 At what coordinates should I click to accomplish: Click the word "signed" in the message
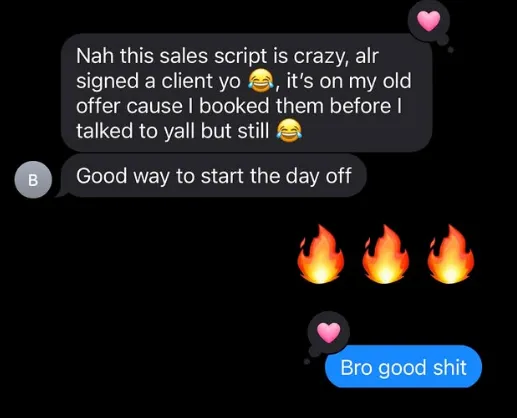(107, 82)
